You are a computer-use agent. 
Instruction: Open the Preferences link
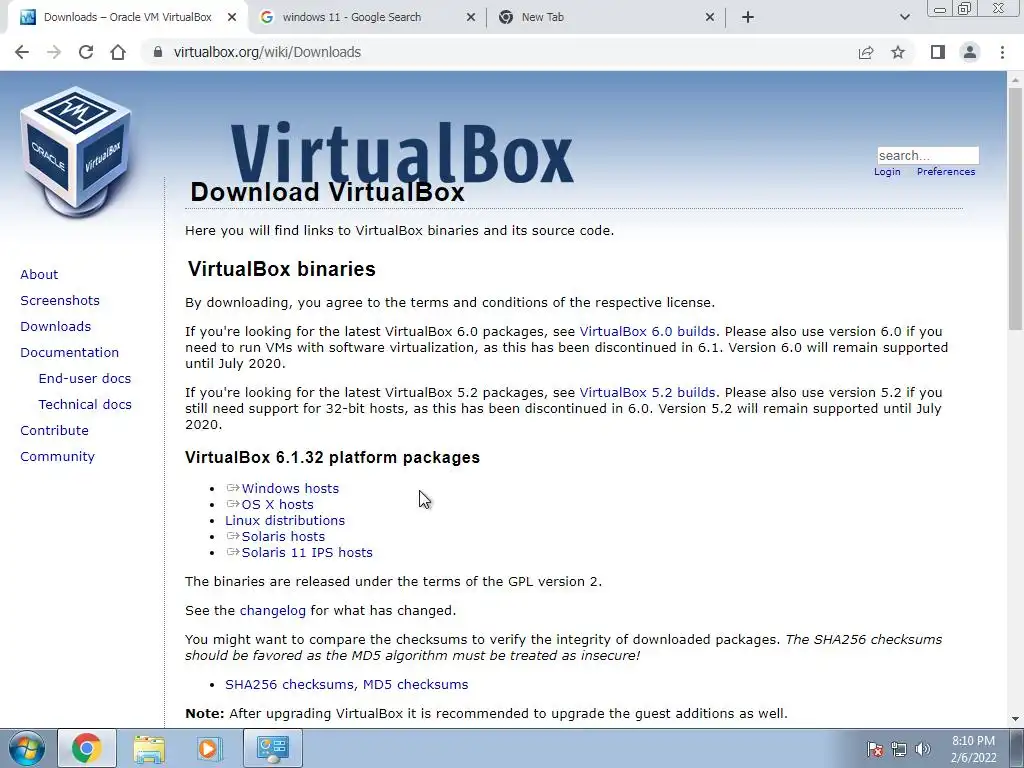pyautogui.click(x=946, y=172)
